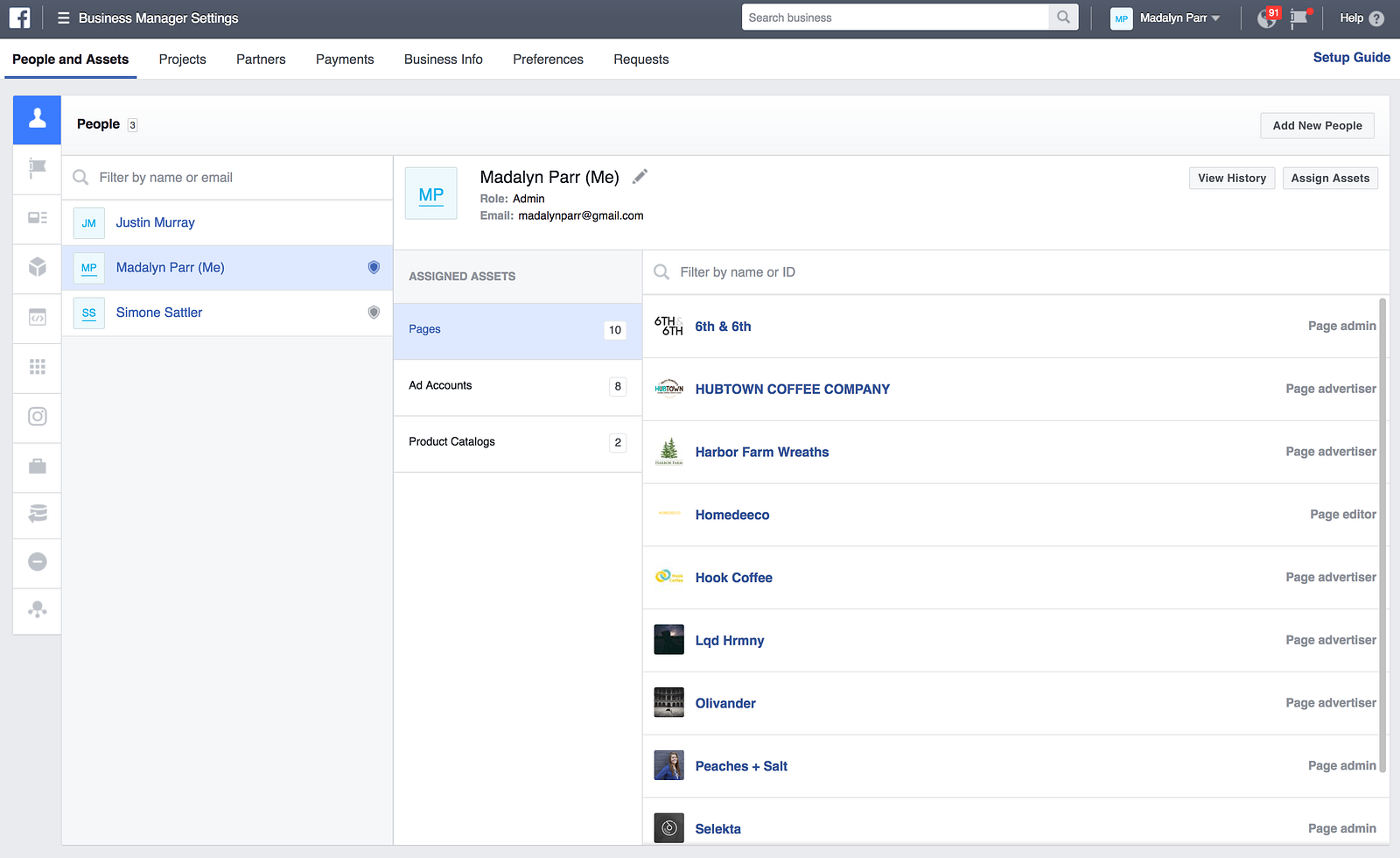This screenshot has height=858, width=1400.
Task: Click the pencil edit icon next to Madalyn Parr (Me)
Action: tap(640, 177)
